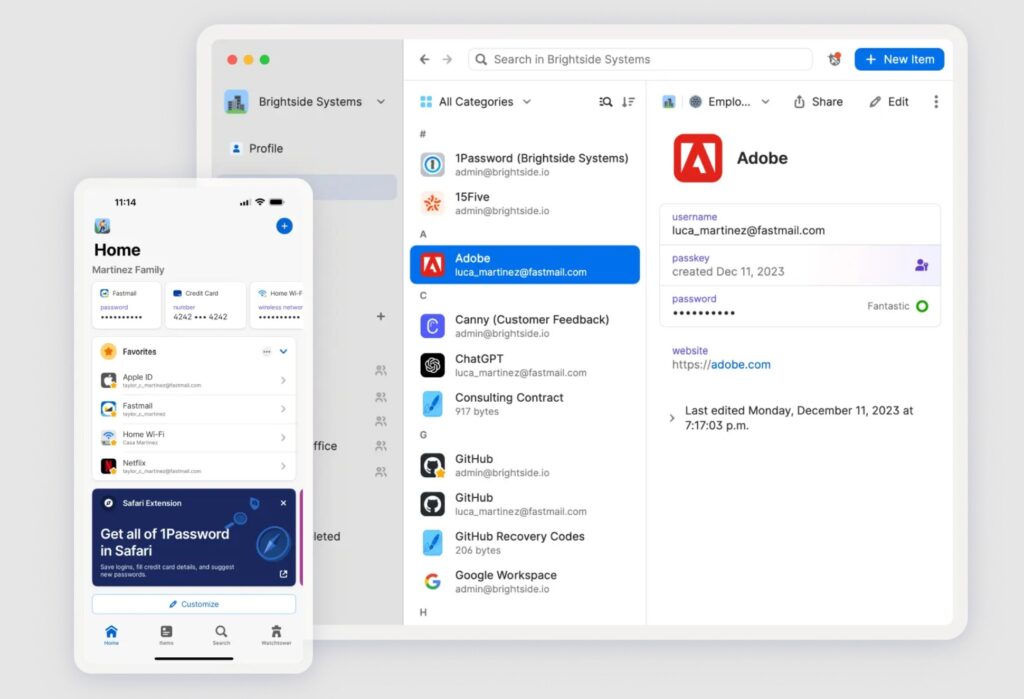The image size is (1024, 699).
Task: Open Fastmail row chevron on phone
Action: (x=283, y=409)
